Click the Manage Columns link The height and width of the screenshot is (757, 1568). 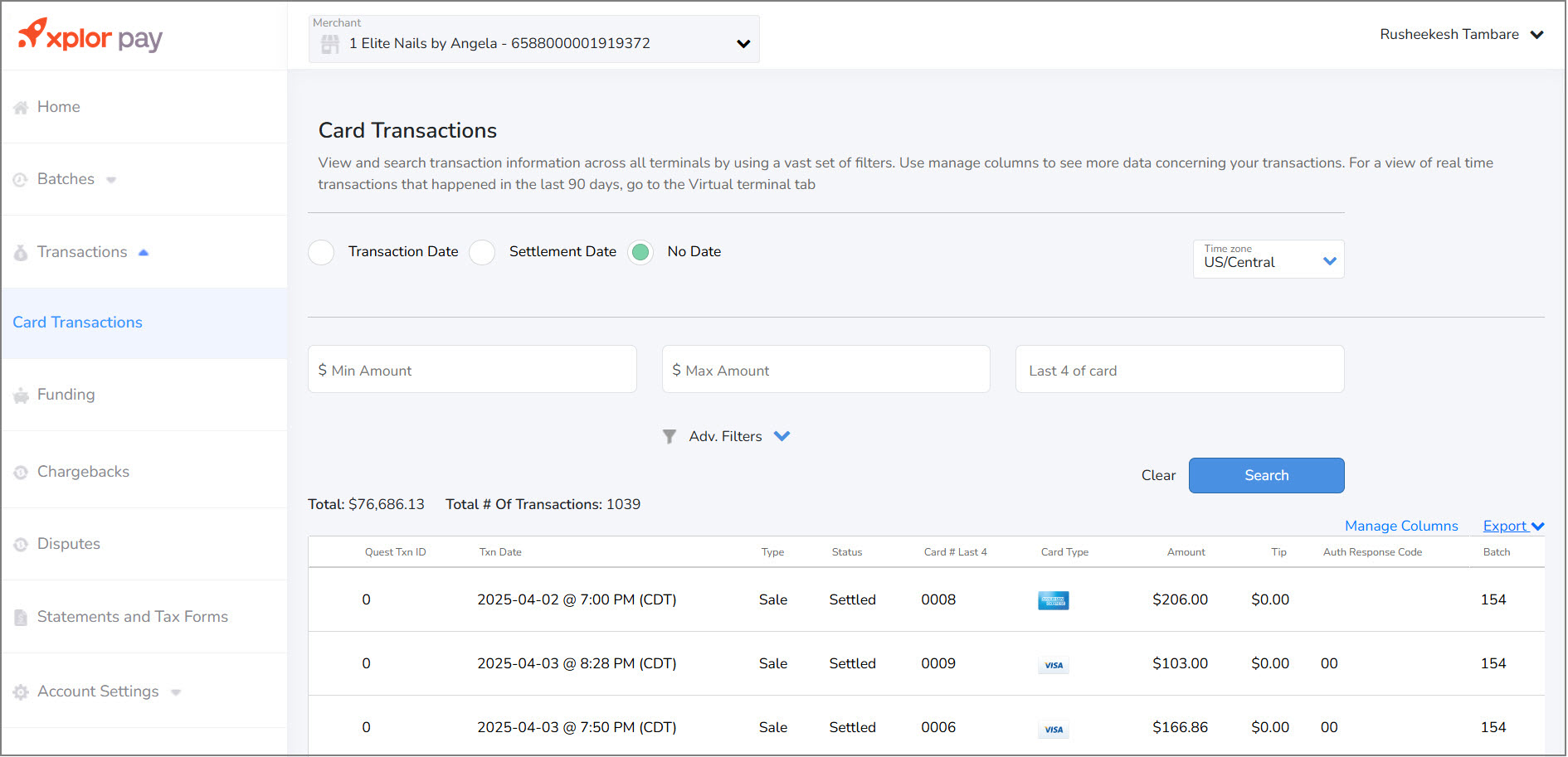coord(1400,526)
